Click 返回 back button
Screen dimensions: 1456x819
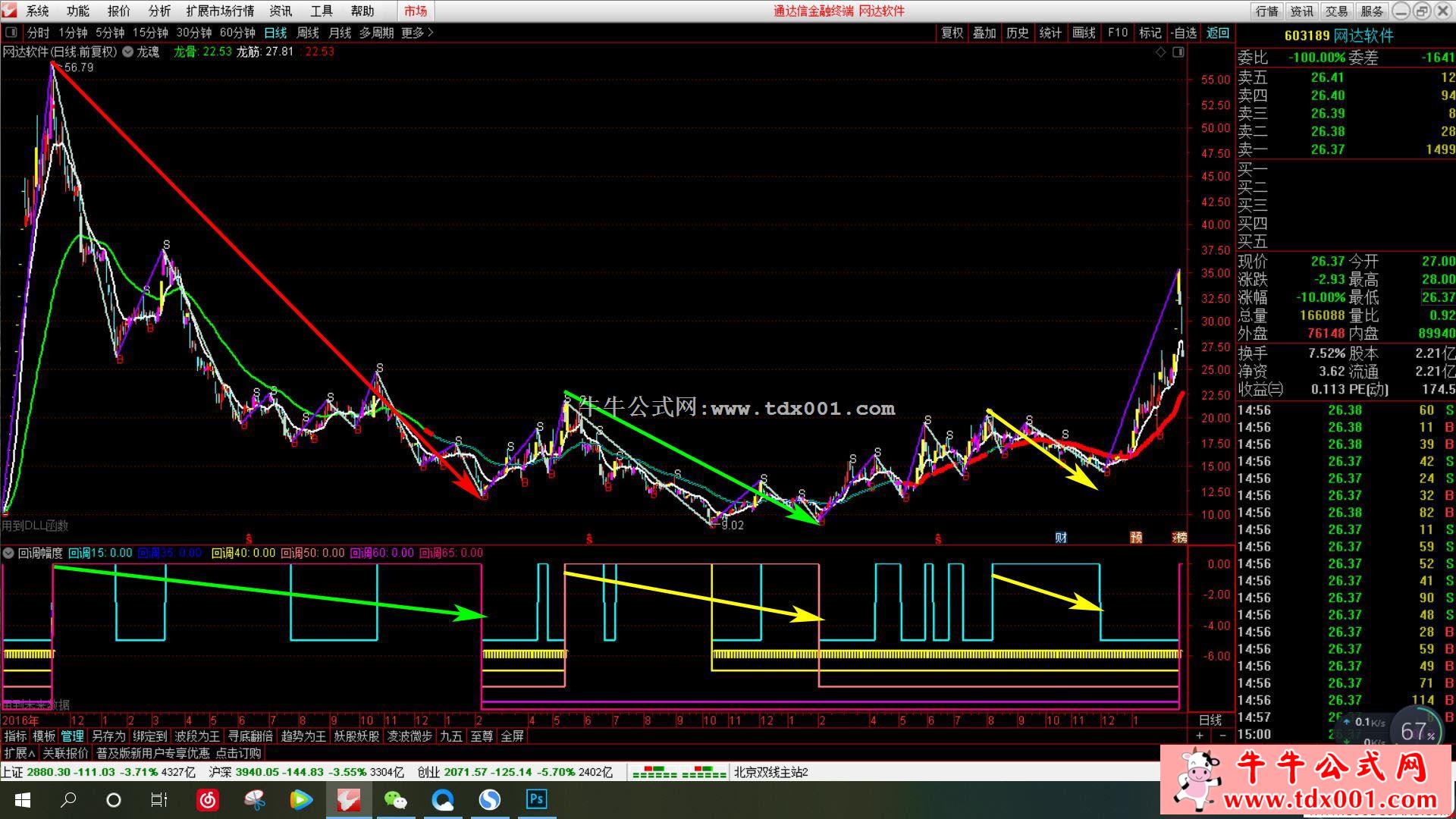1218,33
